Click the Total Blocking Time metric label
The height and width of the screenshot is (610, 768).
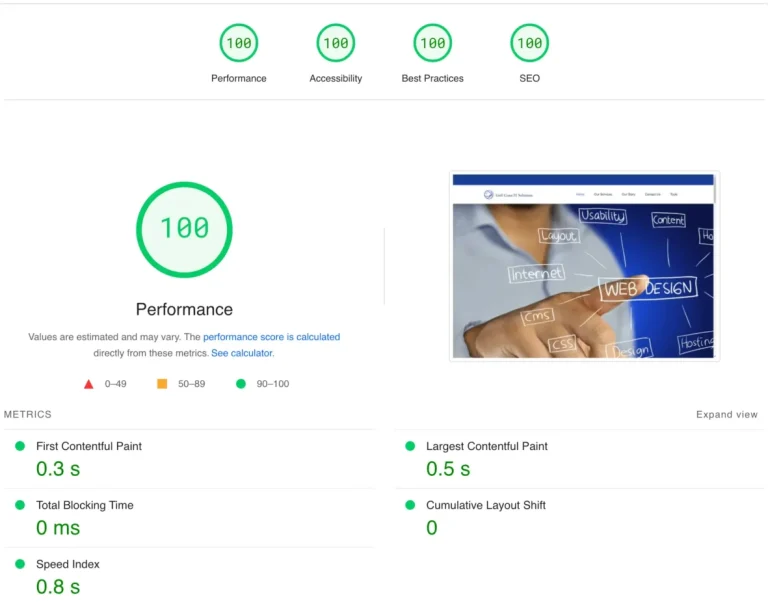[x=84, y=505]
